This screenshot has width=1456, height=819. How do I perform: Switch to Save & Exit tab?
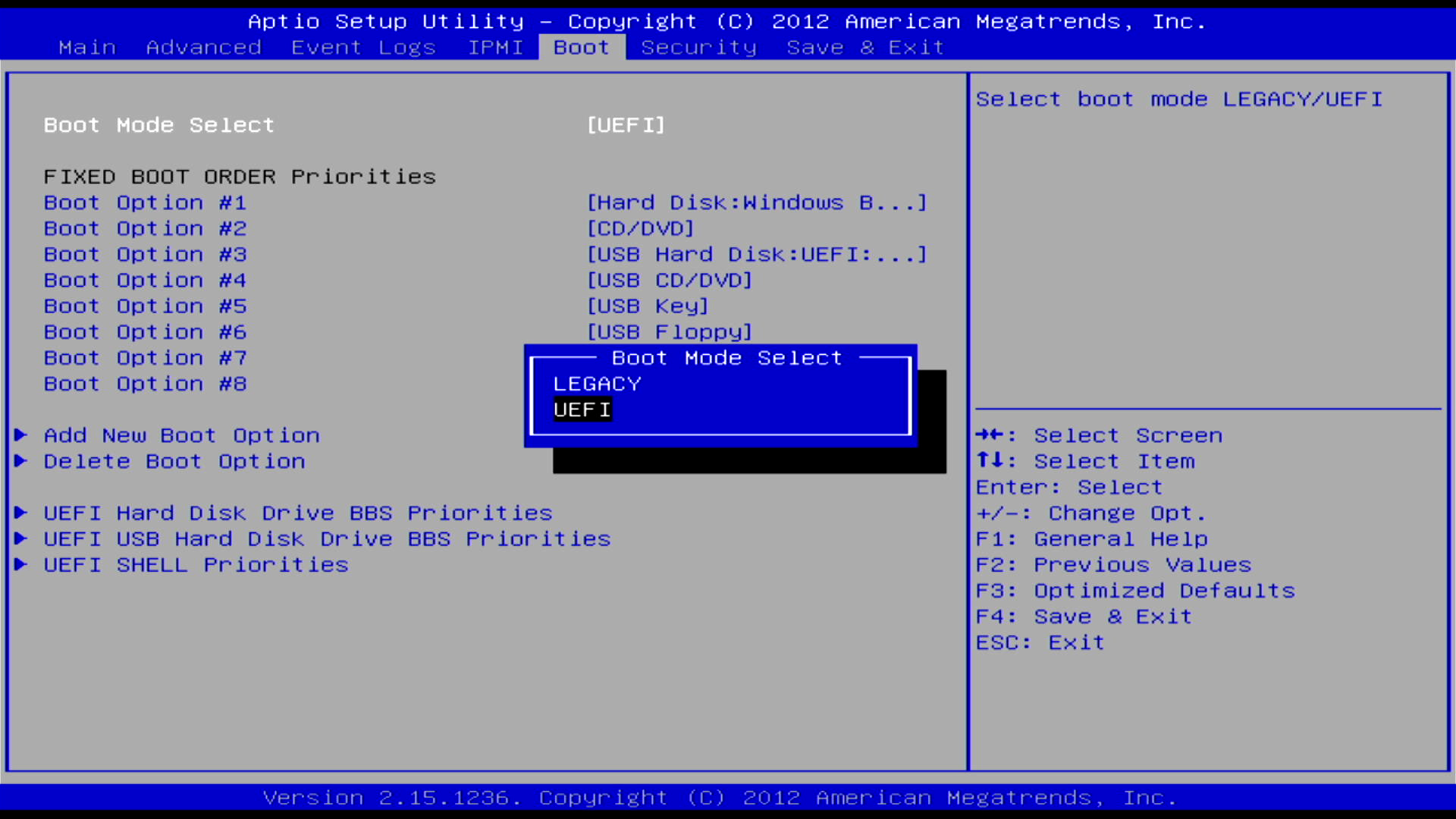(x=865, y=48)
